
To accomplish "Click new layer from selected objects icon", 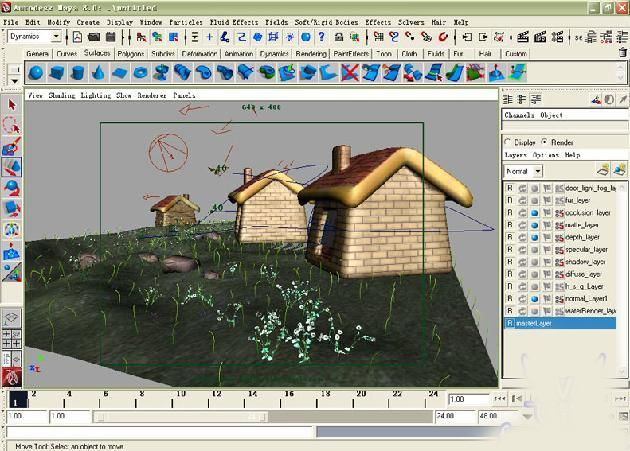I will (620, 170).
